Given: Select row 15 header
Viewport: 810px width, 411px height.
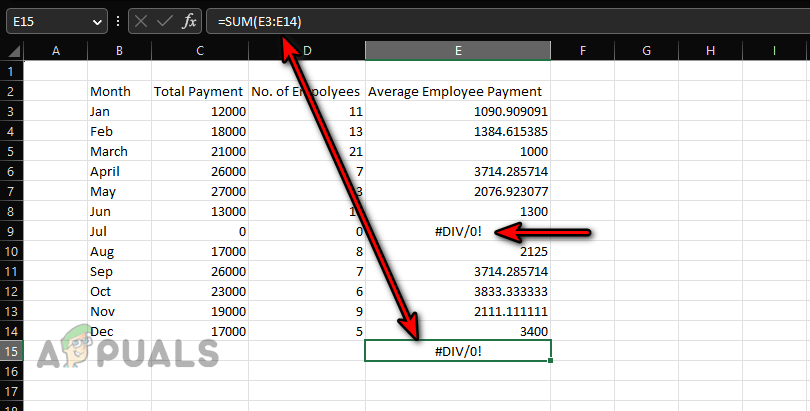Looking at the screenshot, I should pyautogui.click(x=11, y=351).
